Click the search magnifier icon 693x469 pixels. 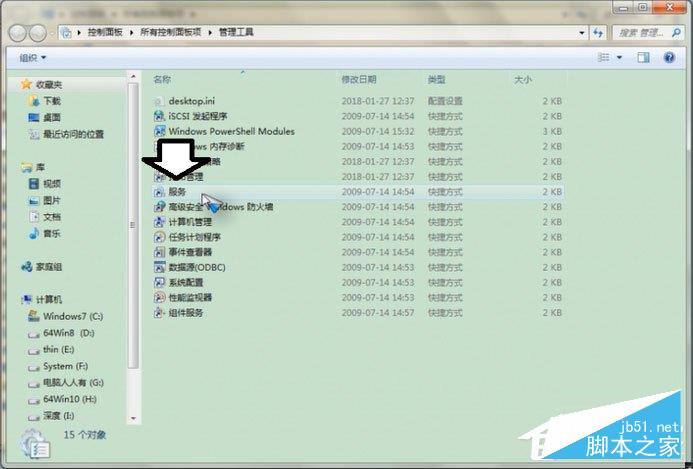pyautogui.click(x=676, y=32)
